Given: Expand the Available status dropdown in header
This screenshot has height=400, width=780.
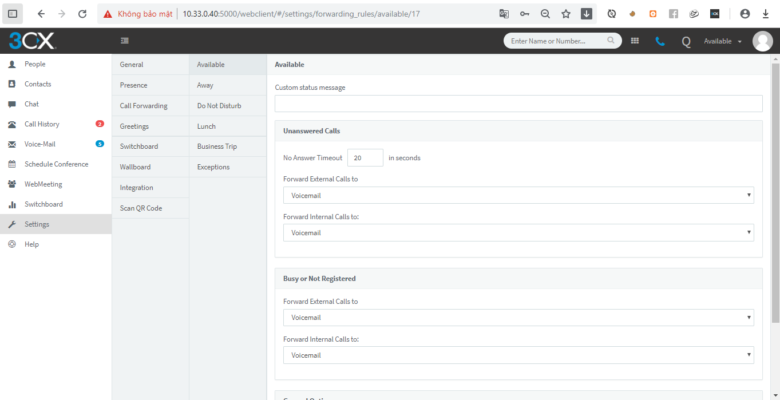Looking at the screenshot, I should [723, 41].
